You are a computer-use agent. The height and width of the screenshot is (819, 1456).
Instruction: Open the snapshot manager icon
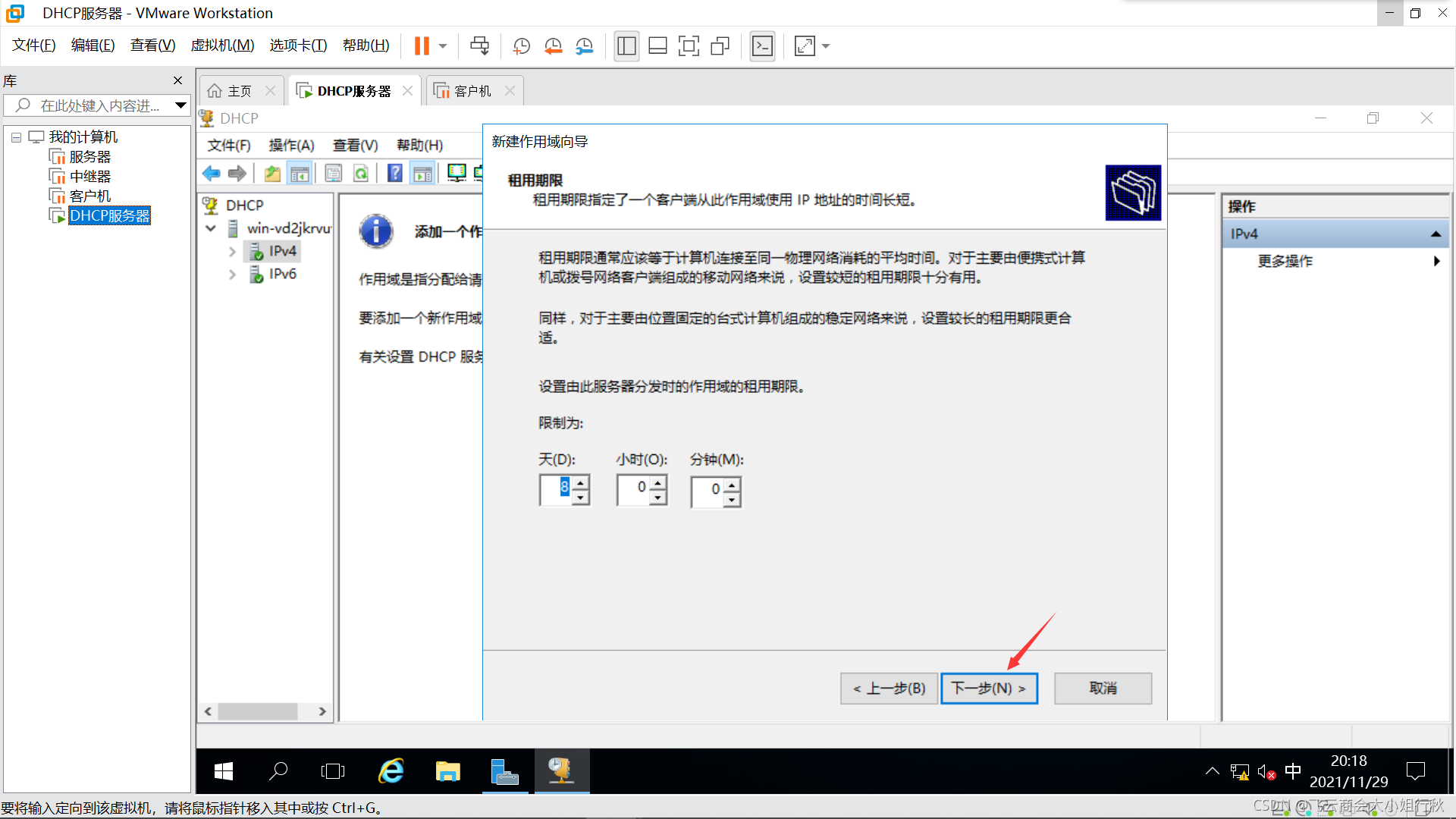(x=584, y=46)
